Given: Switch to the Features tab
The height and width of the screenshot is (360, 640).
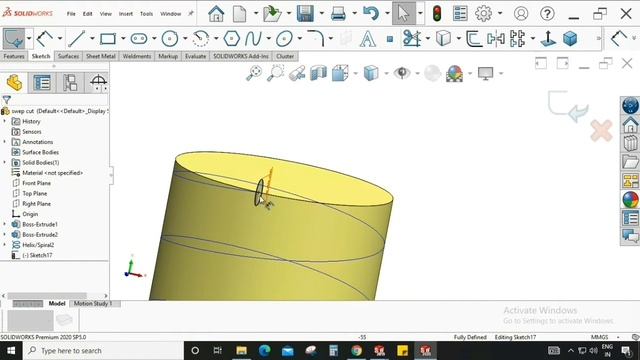Looking at the screenshot, I should coord(14,56).
